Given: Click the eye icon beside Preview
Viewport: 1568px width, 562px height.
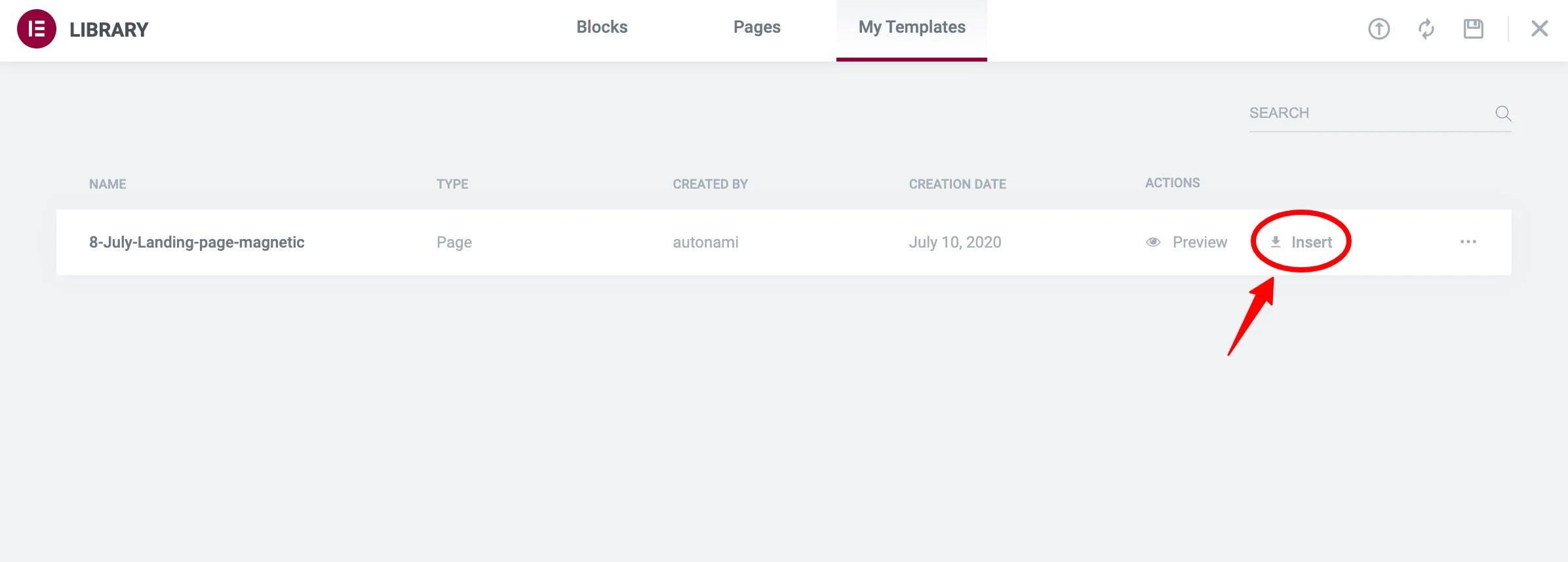Looking at the screenshot, I should point(1153,242).
